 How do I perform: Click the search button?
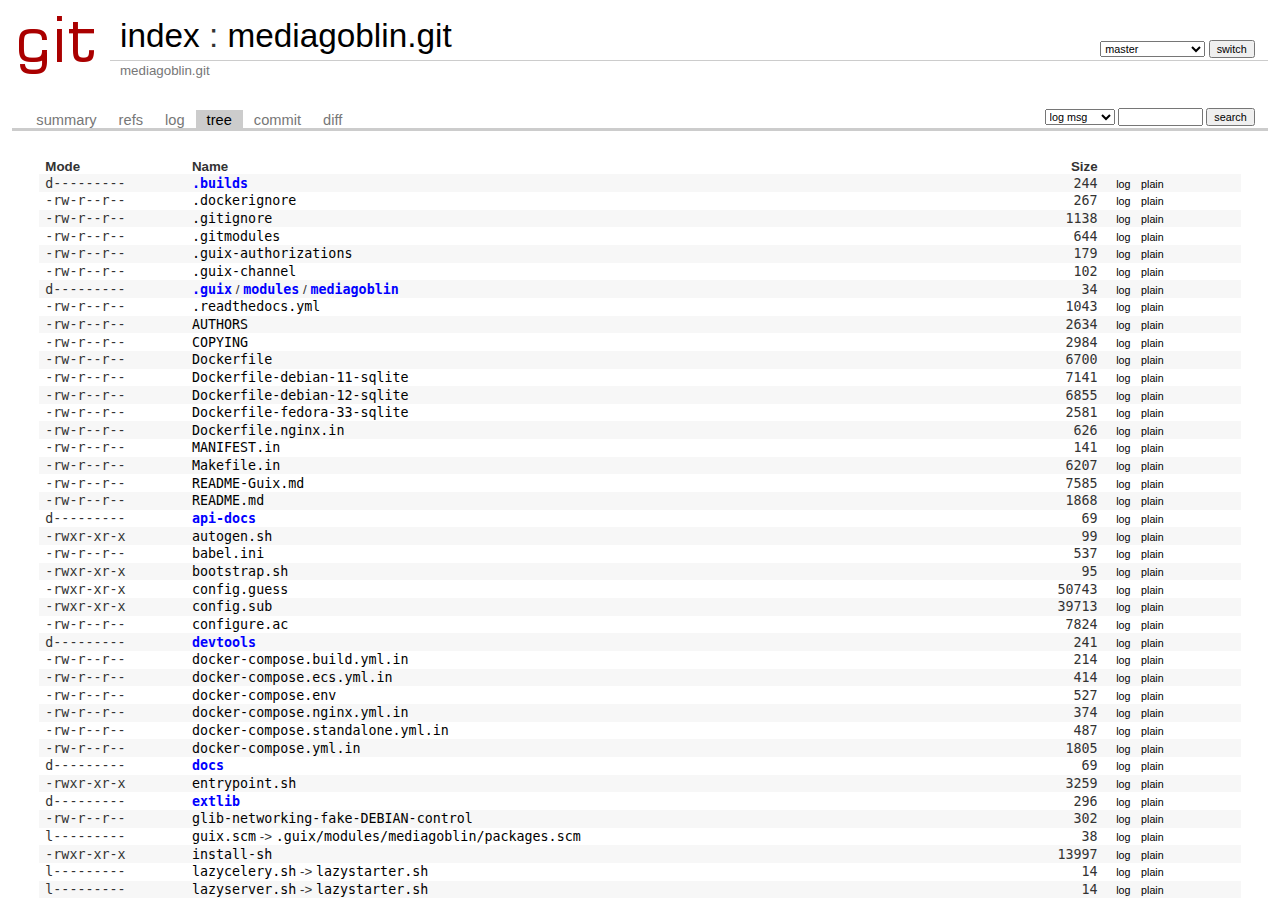pos(1230,117)
